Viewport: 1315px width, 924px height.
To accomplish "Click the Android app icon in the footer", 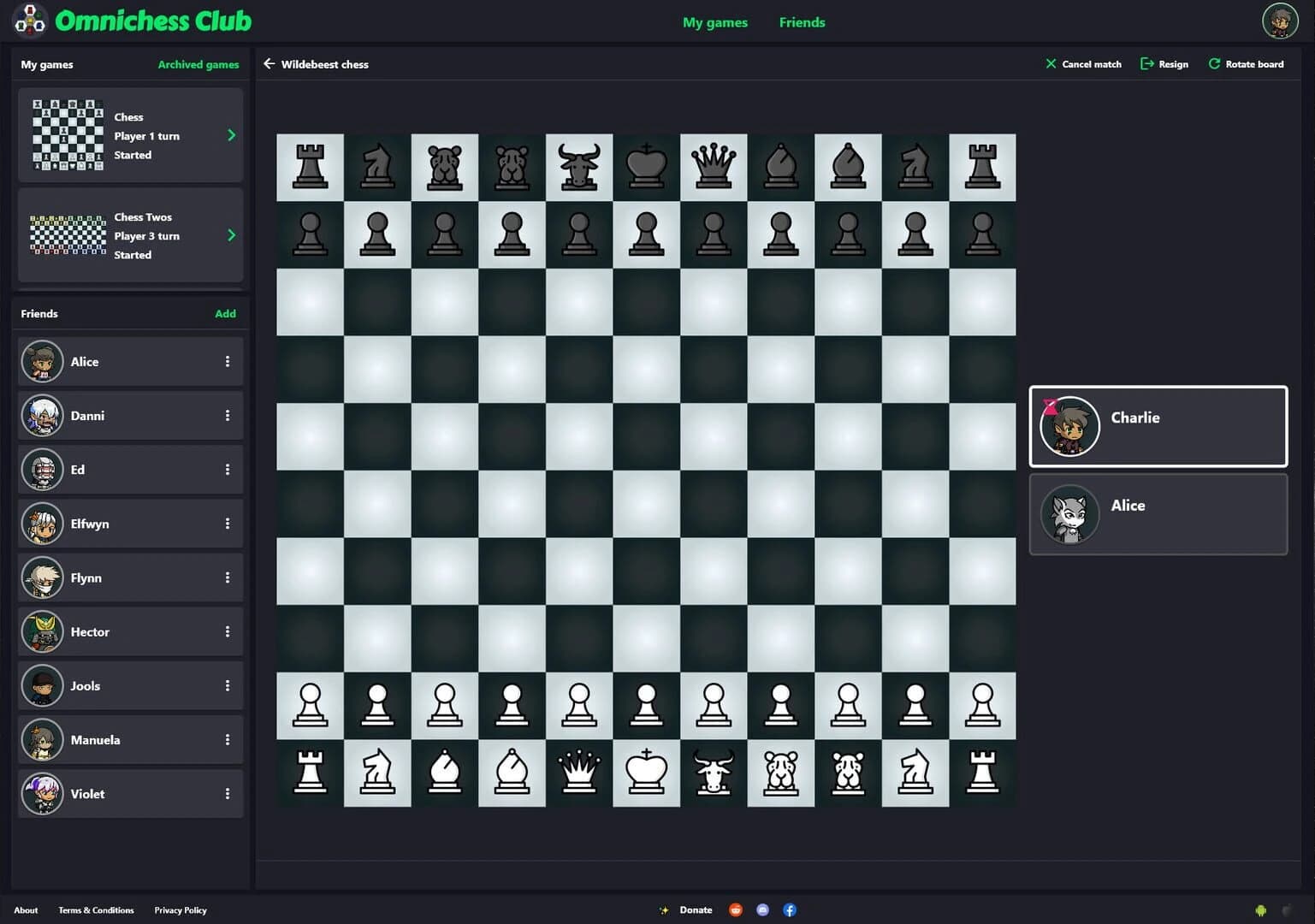I will (x=1260, y=910).
